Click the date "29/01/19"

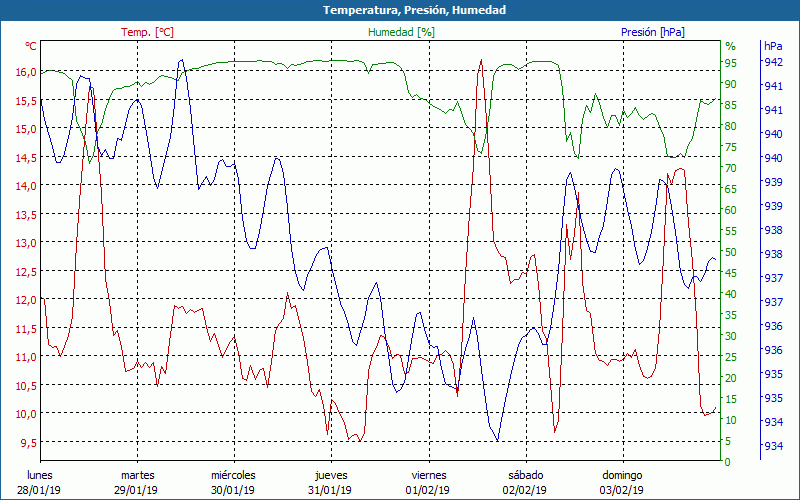(136, 490)
